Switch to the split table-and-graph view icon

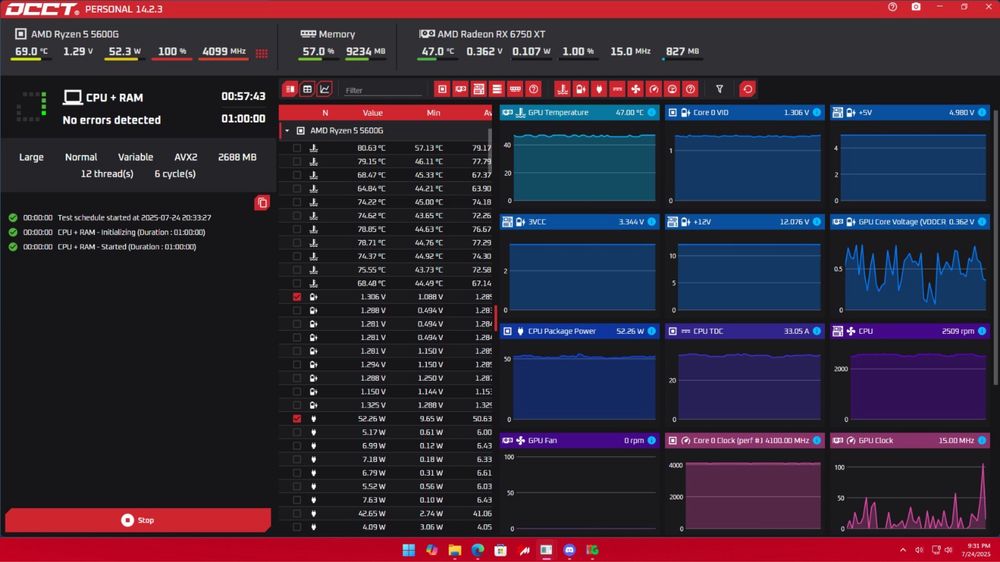pyautogui.click(x=290, y=89)
